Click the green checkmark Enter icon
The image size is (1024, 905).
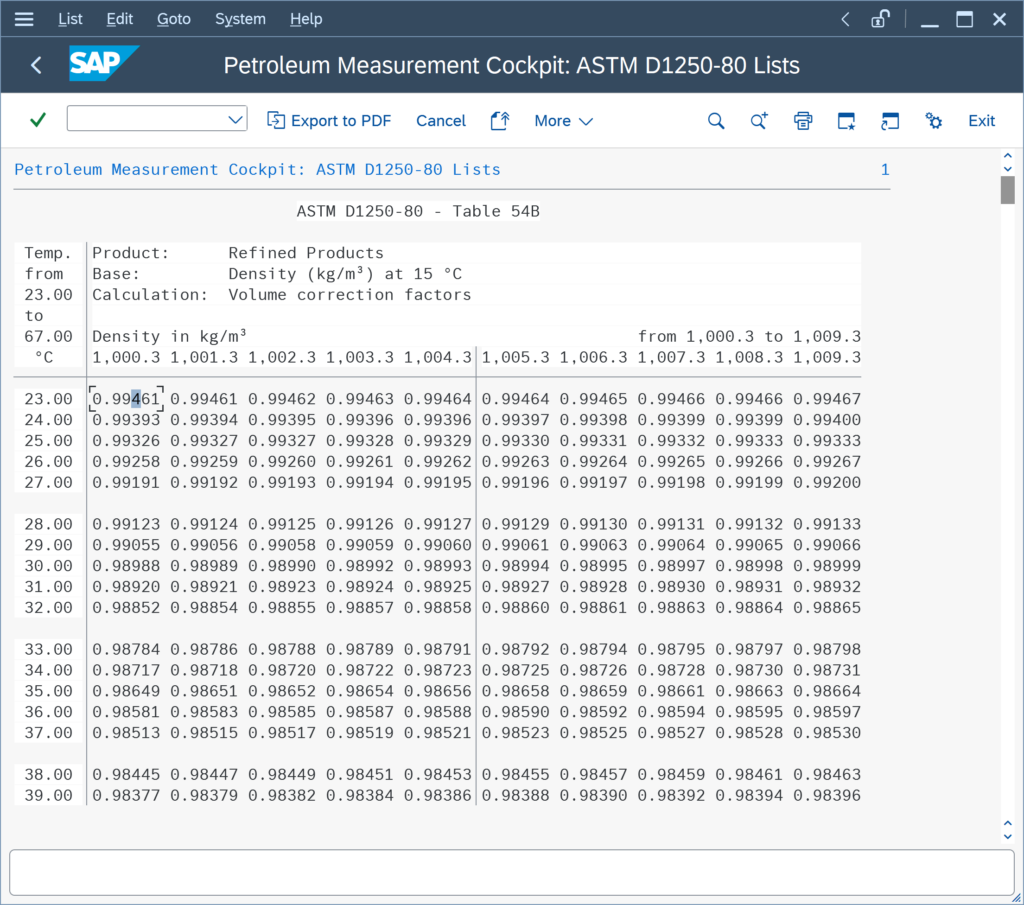(x=38, y=120)
